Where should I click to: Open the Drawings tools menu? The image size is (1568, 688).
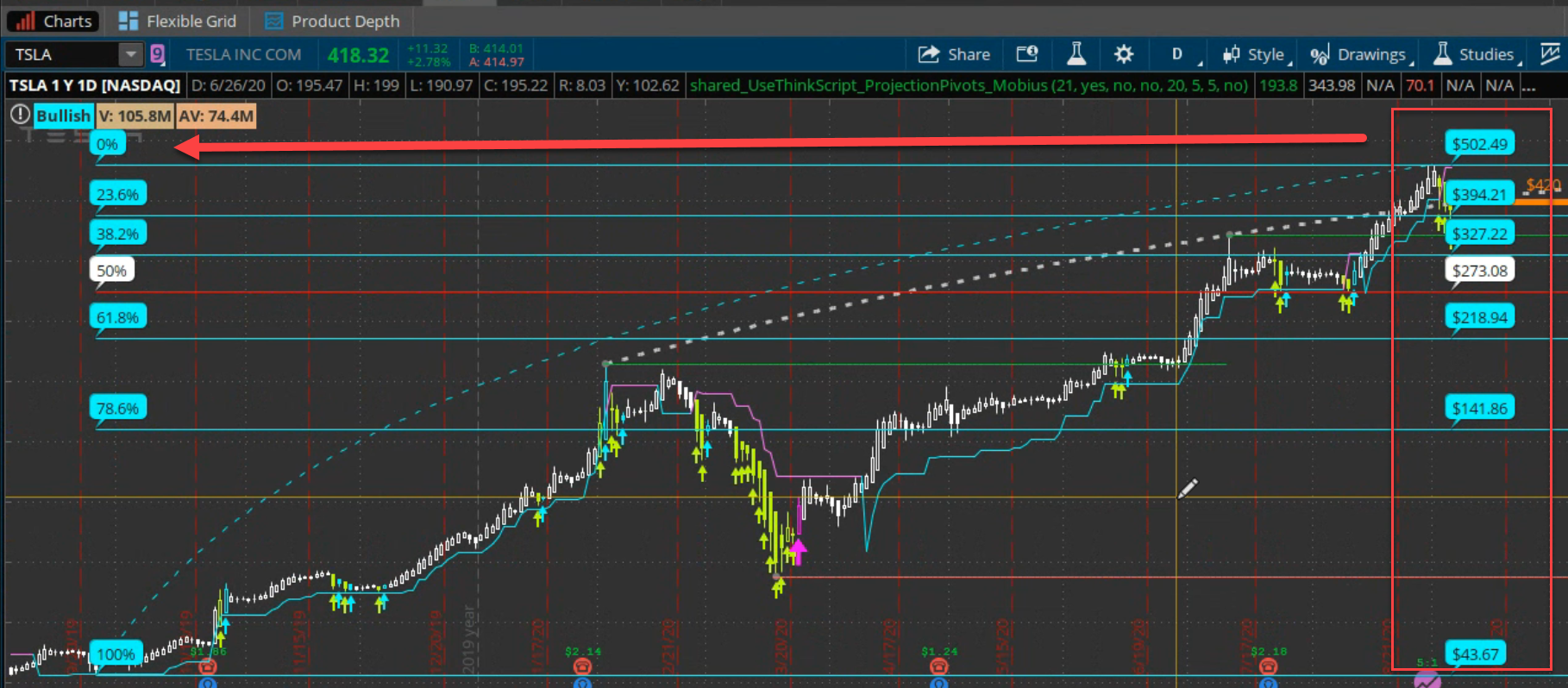click(x=1361, y=54)
